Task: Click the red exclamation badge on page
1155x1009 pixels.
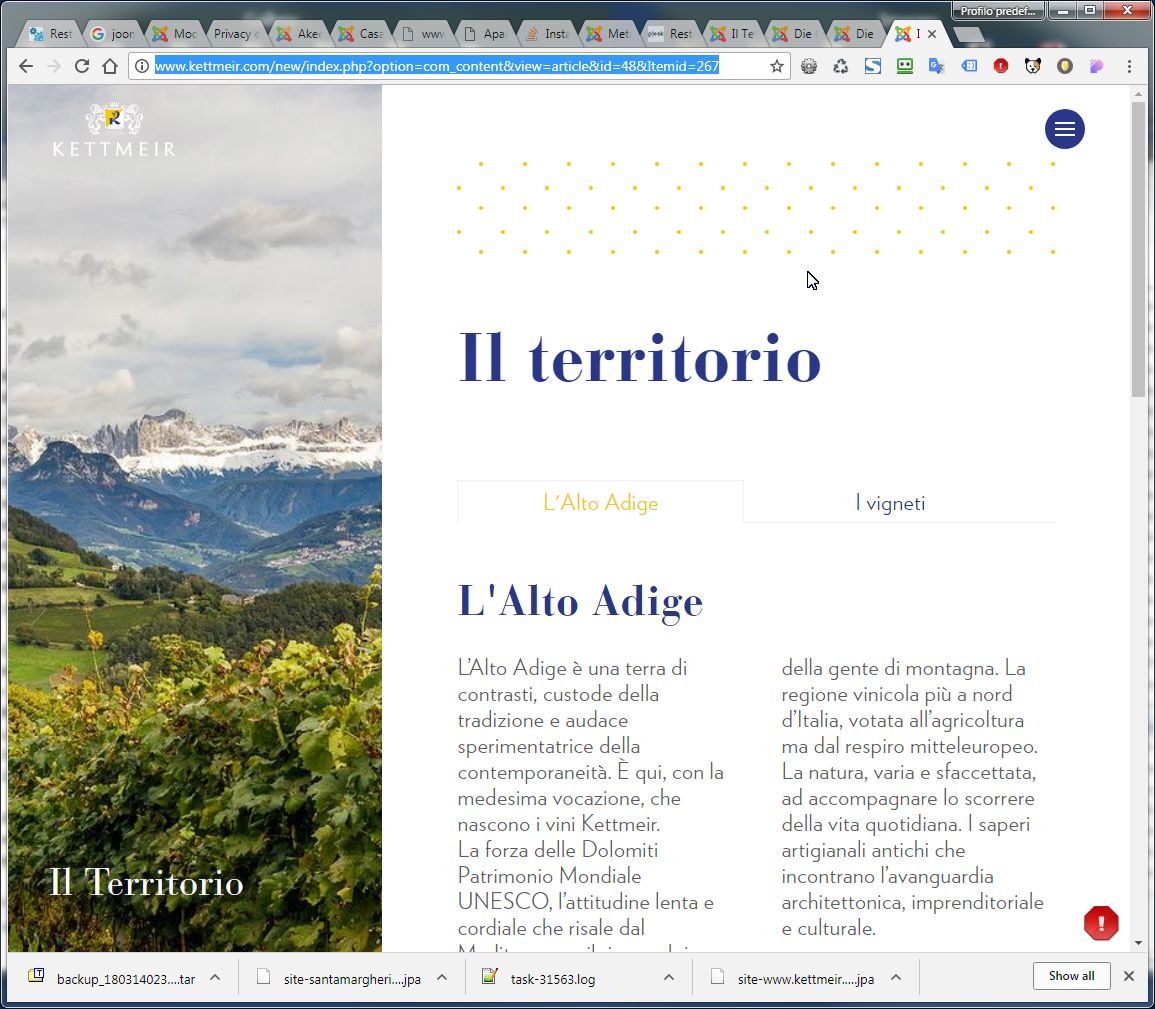Action: [x=1101, y=923]
